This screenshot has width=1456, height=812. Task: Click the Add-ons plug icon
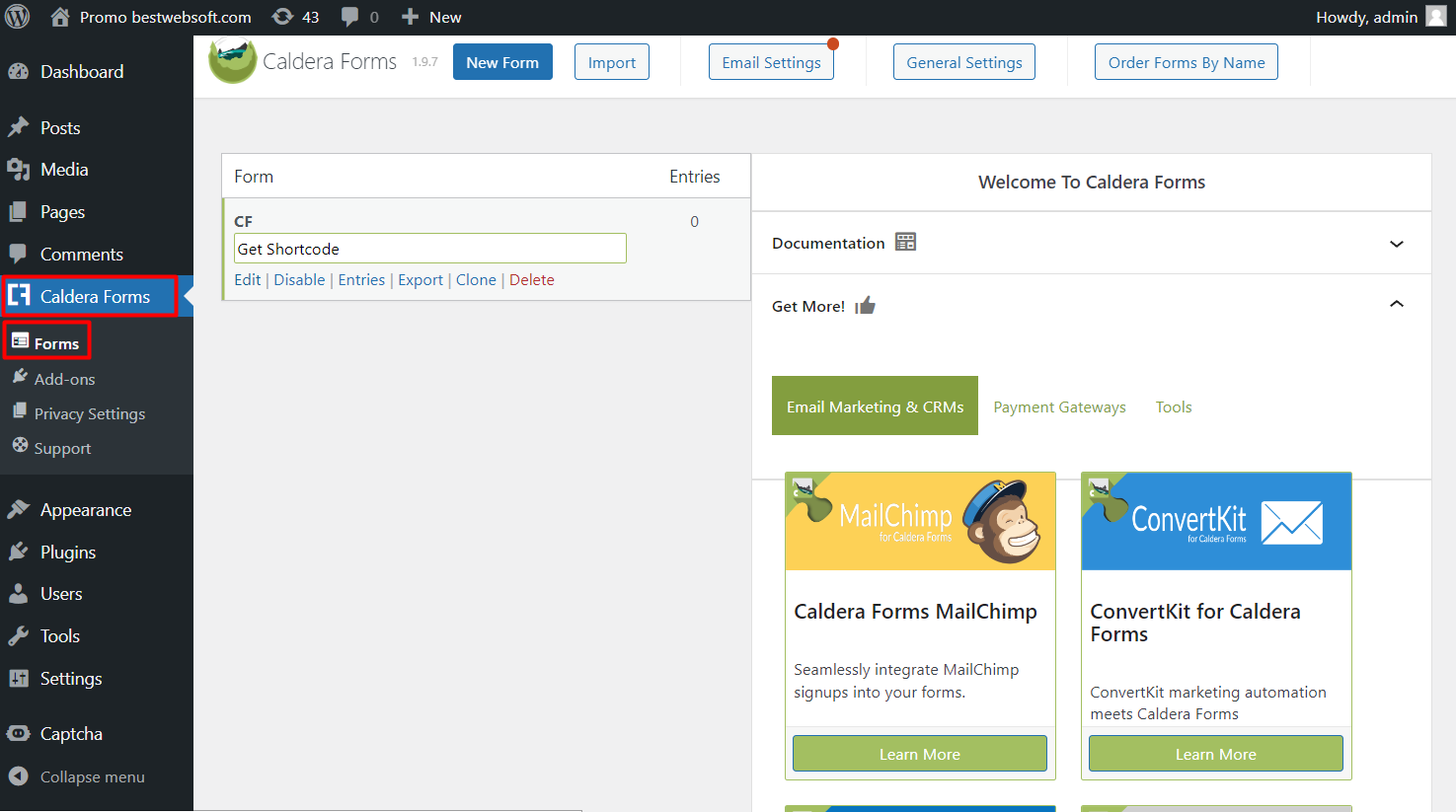pos(20,377)
